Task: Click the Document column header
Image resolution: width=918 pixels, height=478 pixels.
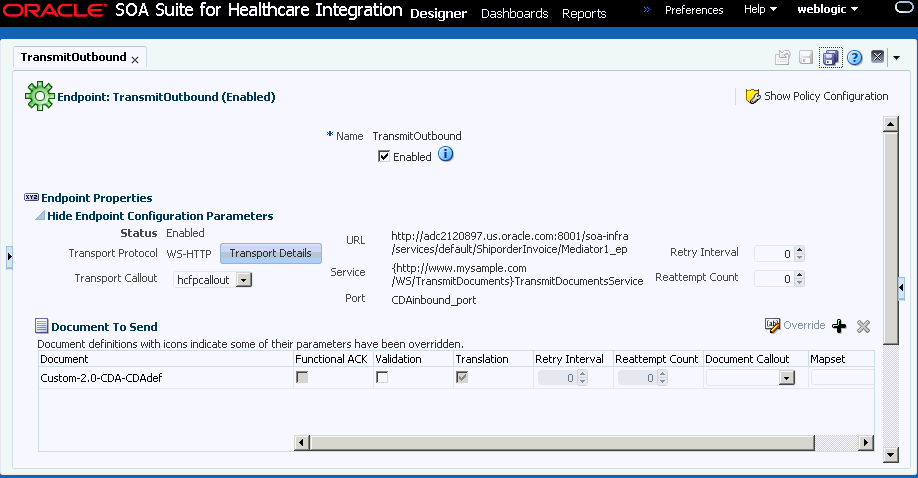Action: [64, 359]
